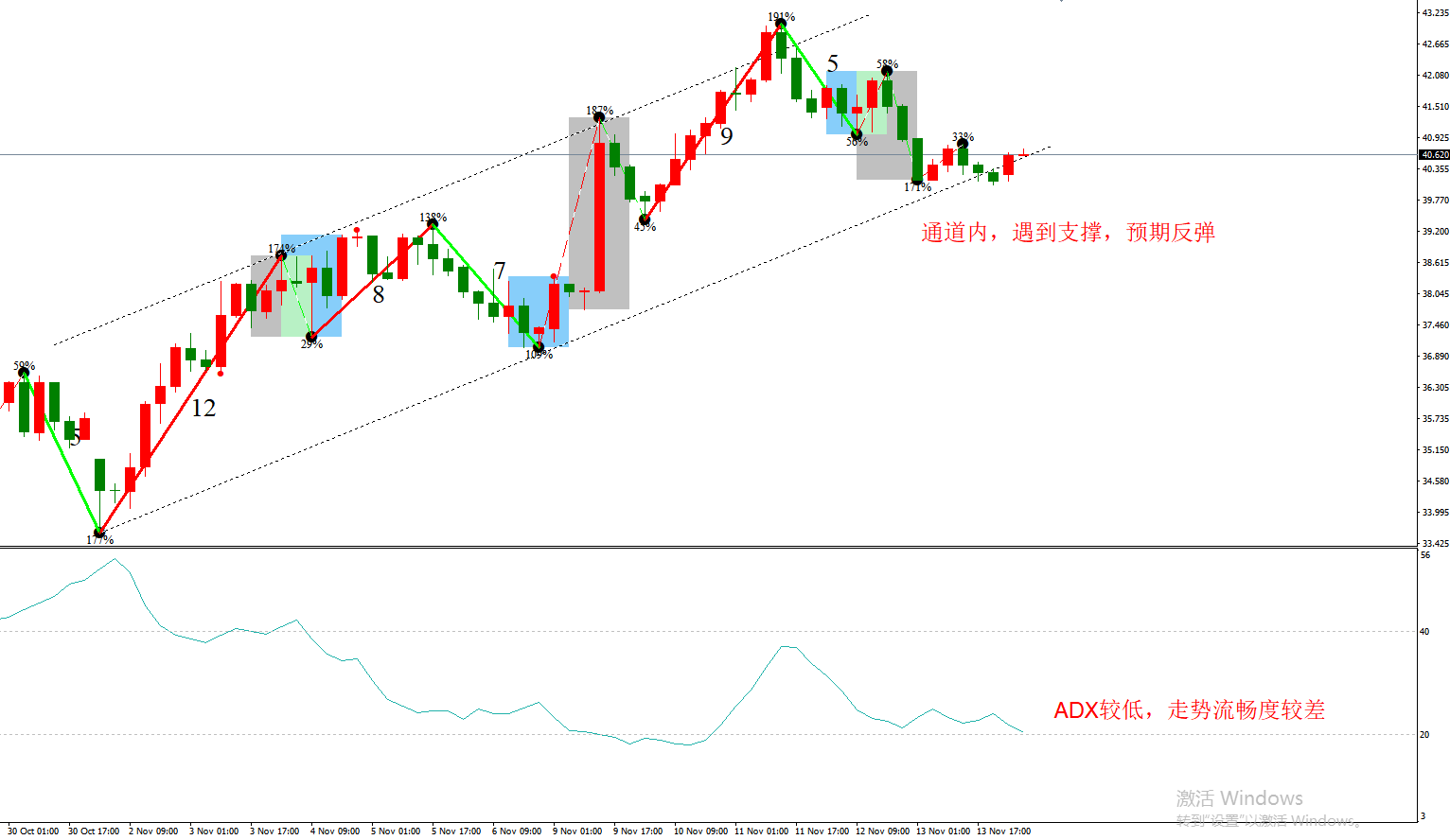This screenshot has width=1450, height=840.
Task: Click the "3 Nov 17:00" time label
Action: pyautogui.click(x=274, y=831)
